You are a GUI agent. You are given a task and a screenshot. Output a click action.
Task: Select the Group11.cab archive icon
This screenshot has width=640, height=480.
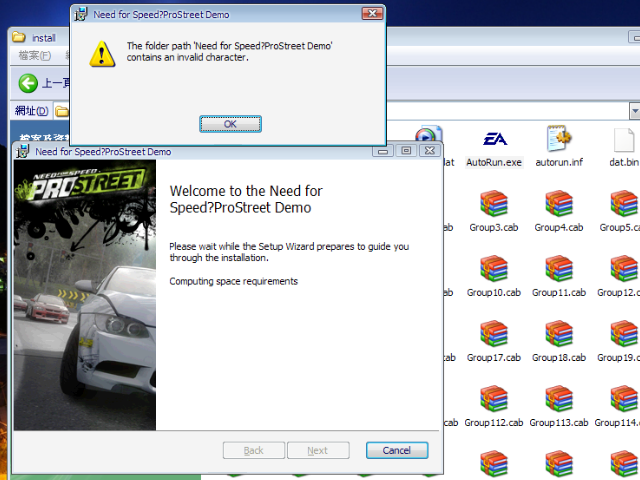click(x=559, y=268)
